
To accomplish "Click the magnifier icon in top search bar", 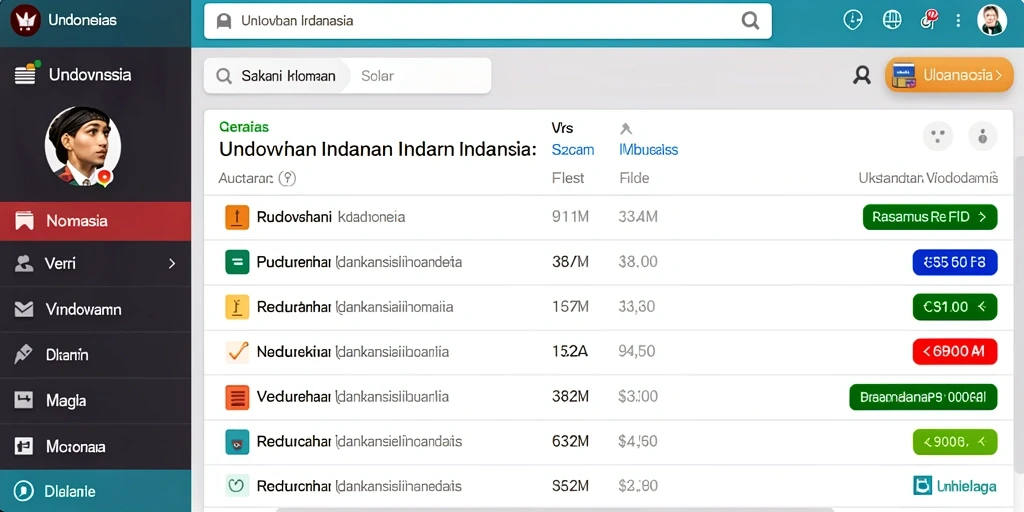I will coord(750,21).
